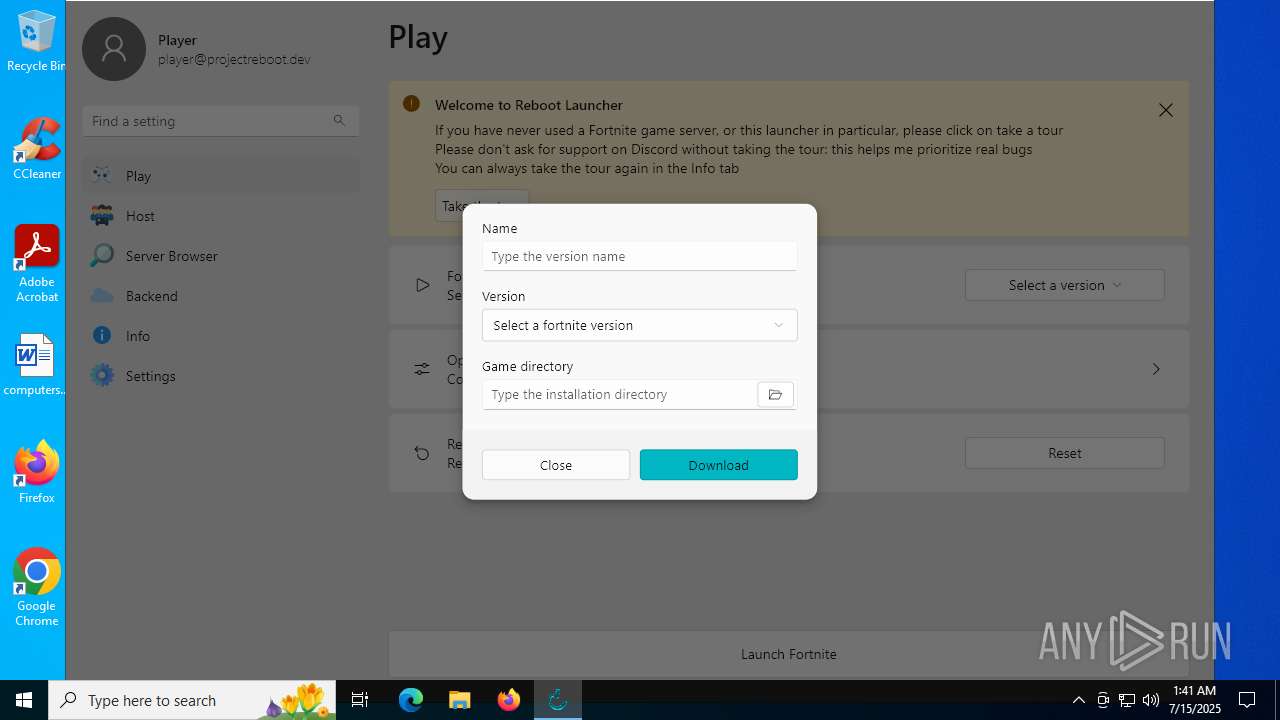Click the Download button
The image size is (1280, 720).
[x=718, y=465]
